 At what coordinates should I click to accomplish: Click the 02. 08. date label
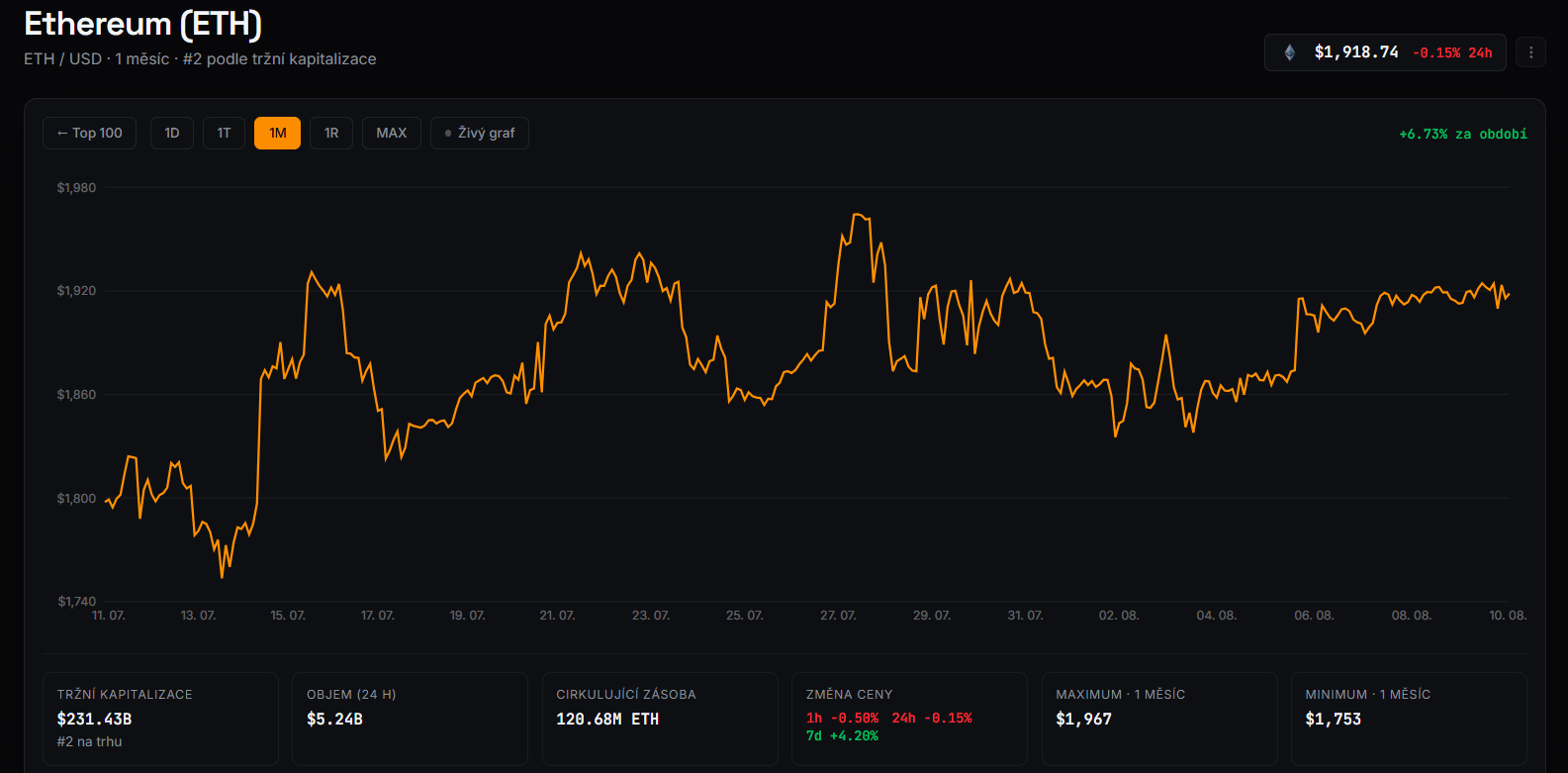click(1119, 616)
